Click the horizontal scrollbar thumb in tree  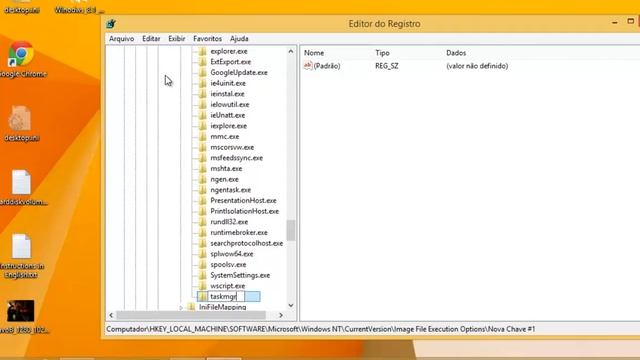pos(191,315)
